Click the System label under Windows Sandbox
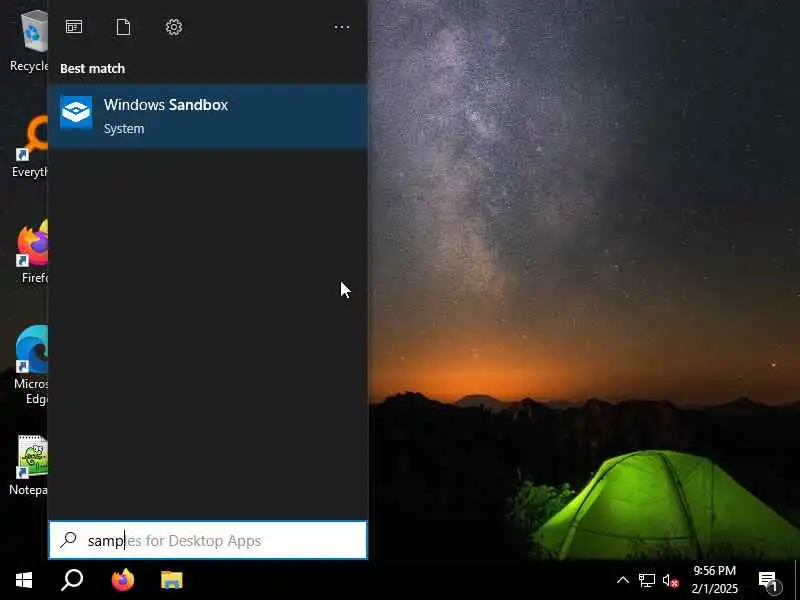 pos(124,129)
